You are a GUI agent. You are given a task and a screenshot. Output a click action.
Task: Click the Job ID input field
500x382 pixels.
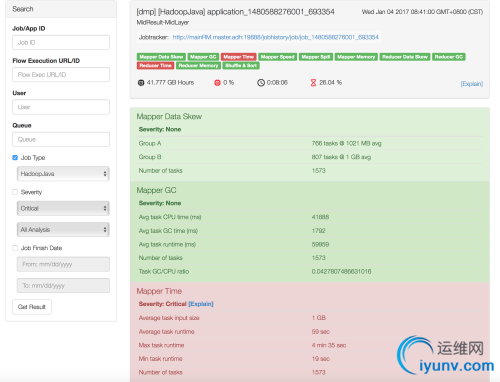click(x=61, y=42)
